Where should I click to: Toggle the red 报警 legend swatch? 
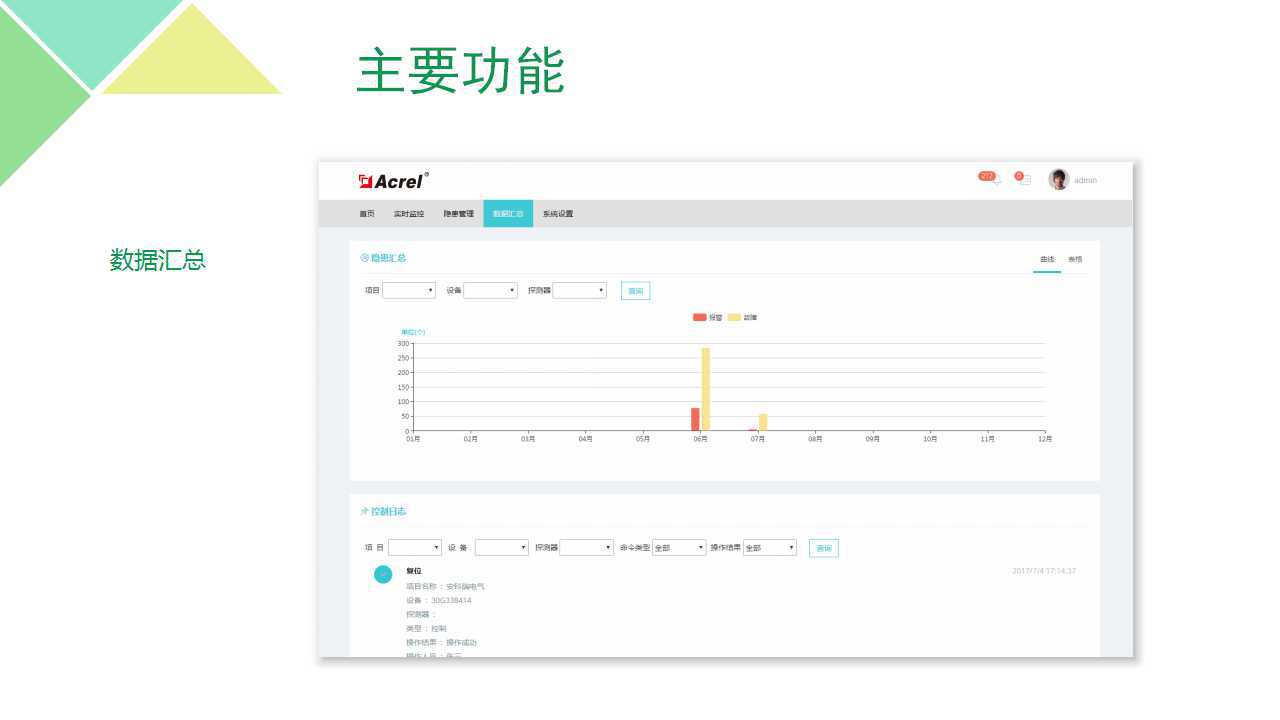coord(700,318)
